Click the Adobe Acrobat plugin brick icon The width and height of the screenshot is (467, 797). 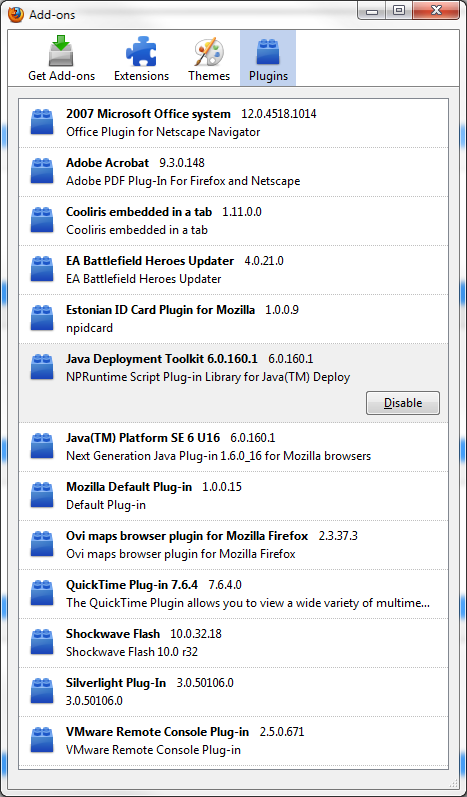(42, 171)
